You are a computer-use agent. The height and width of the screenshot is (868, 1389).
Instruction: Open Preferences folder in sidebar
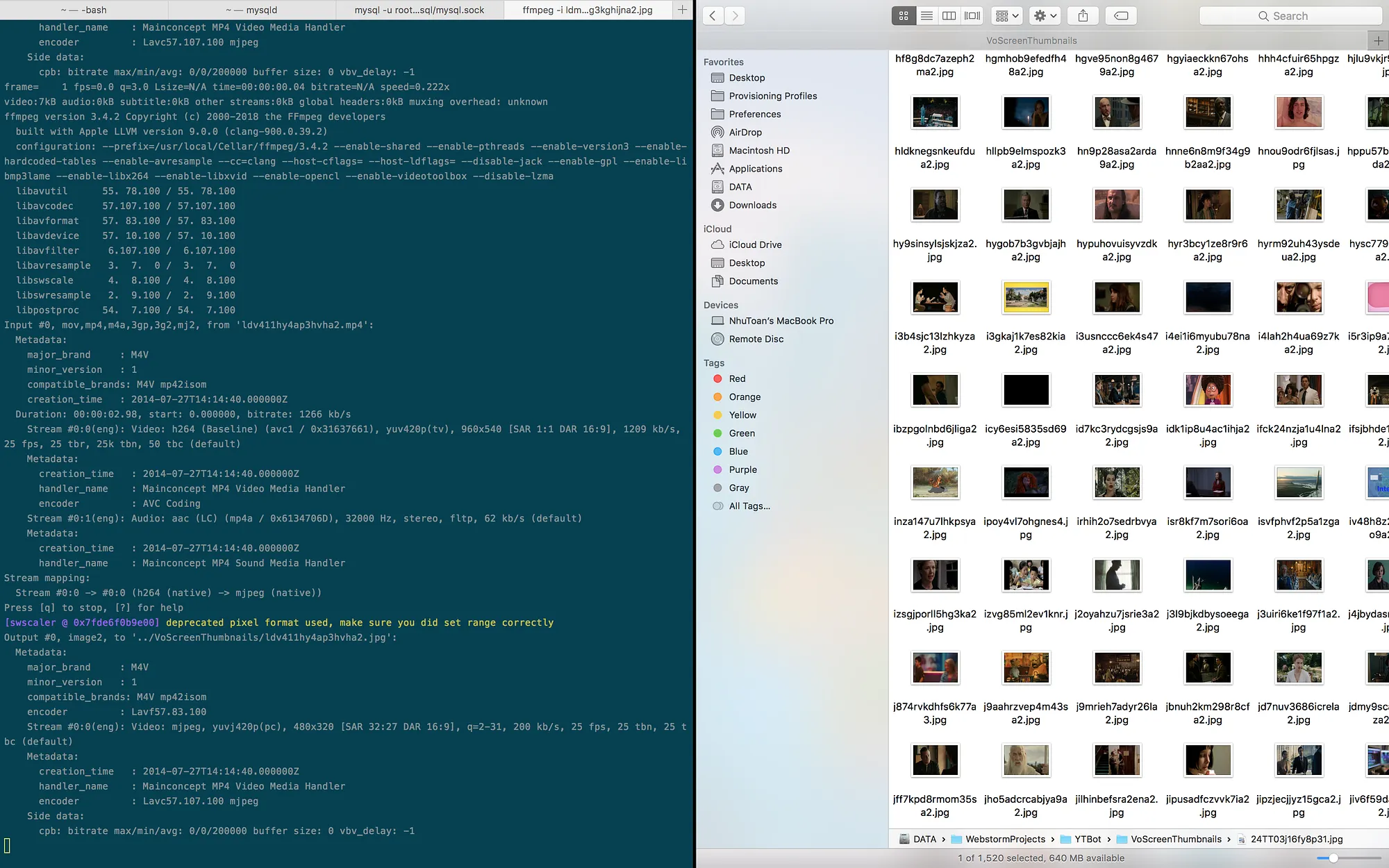pyautogui.click(x=755, y=114)
